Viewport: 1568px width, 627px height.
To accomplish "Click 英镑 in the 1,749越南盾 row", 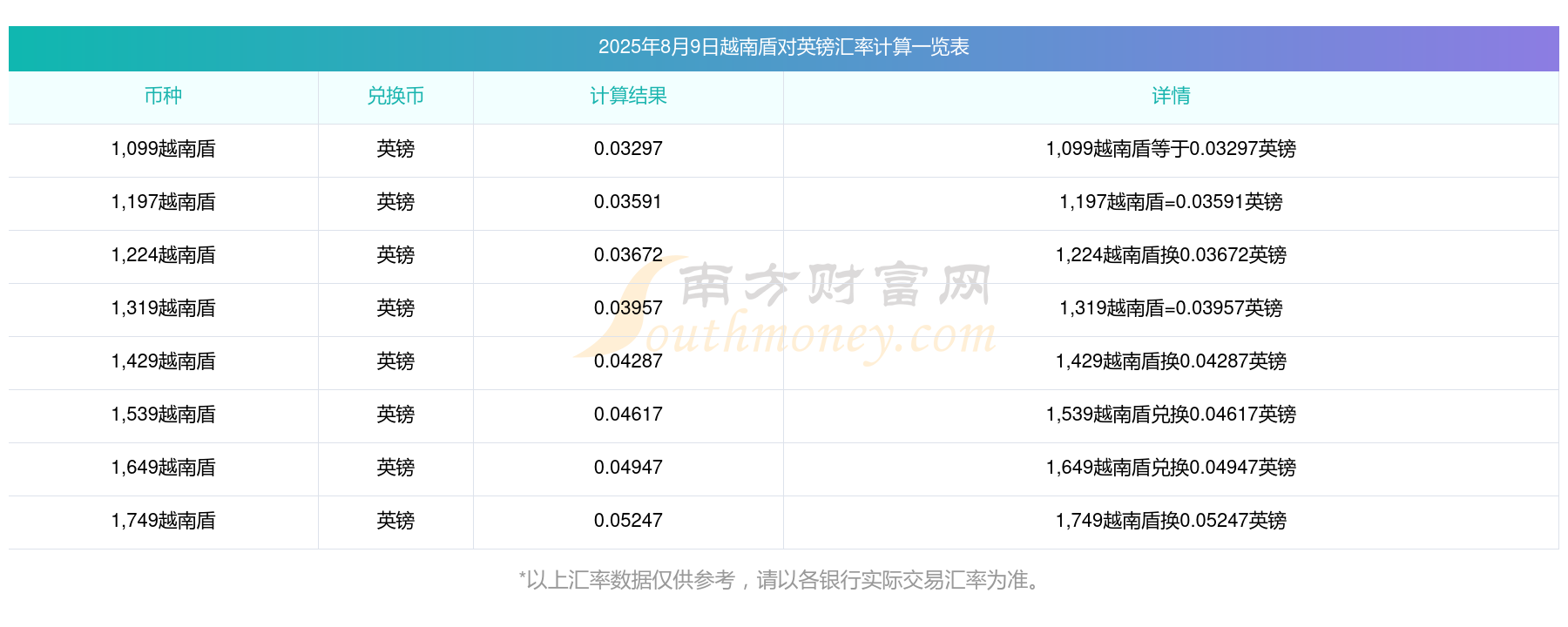I will [x=395, y=521].
